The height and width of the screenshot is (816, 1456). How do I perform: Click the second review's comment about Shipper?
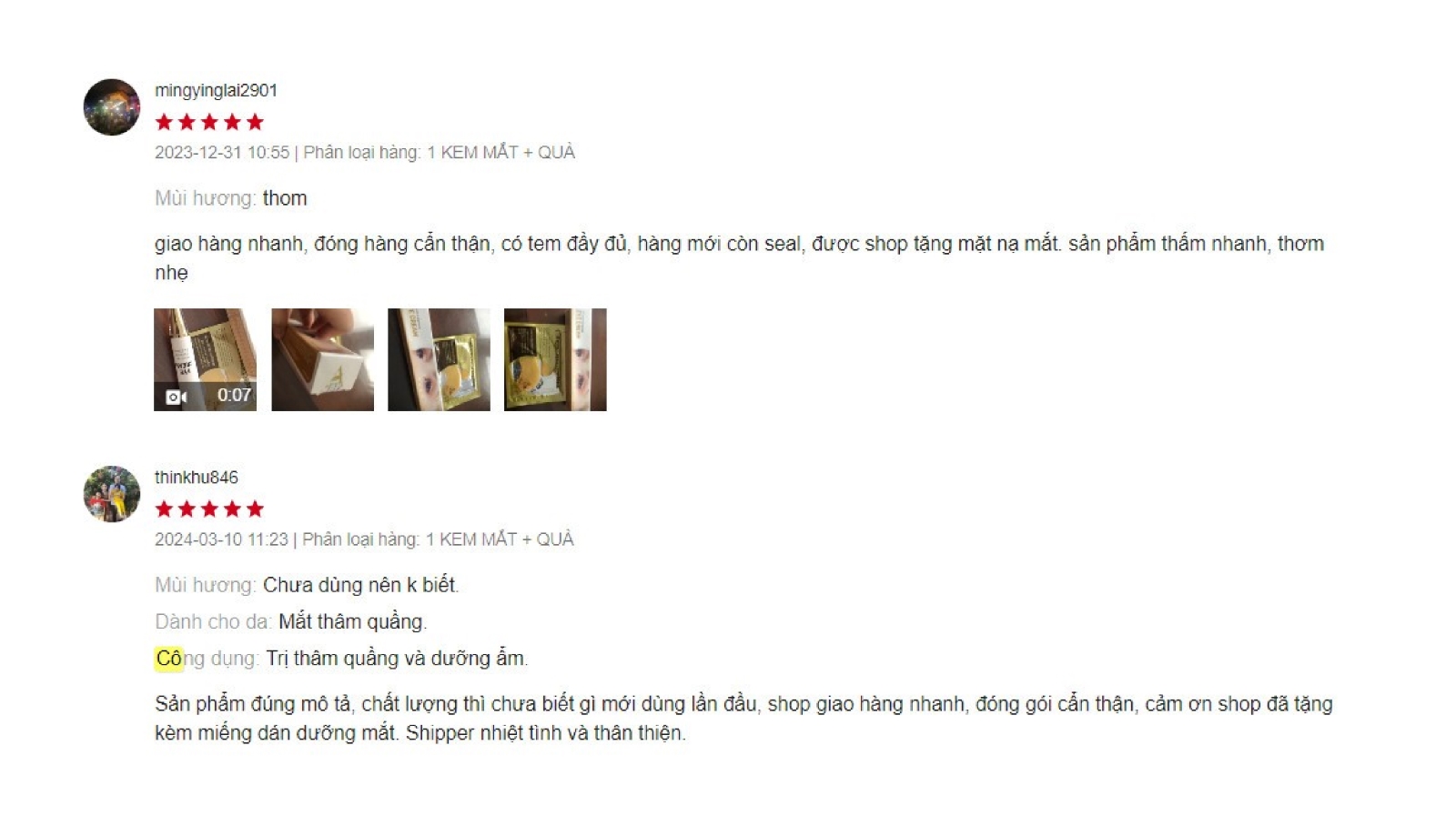743,718
